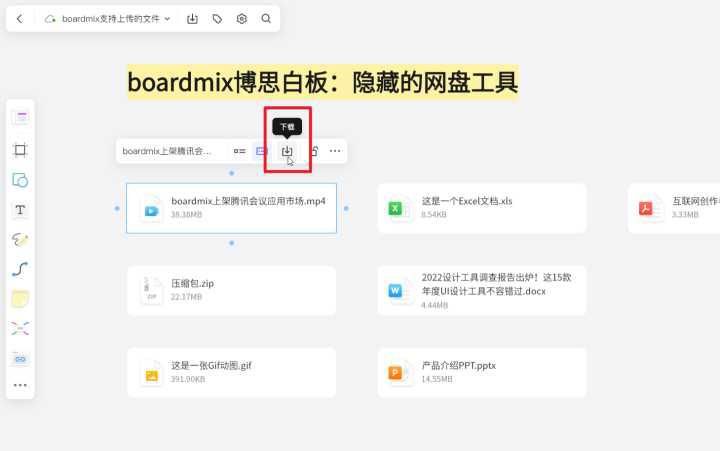The height and width of the screenshot is (451, 720).
Task: Switch to card display in floating toolbar
Action: [x=262, y=151]
